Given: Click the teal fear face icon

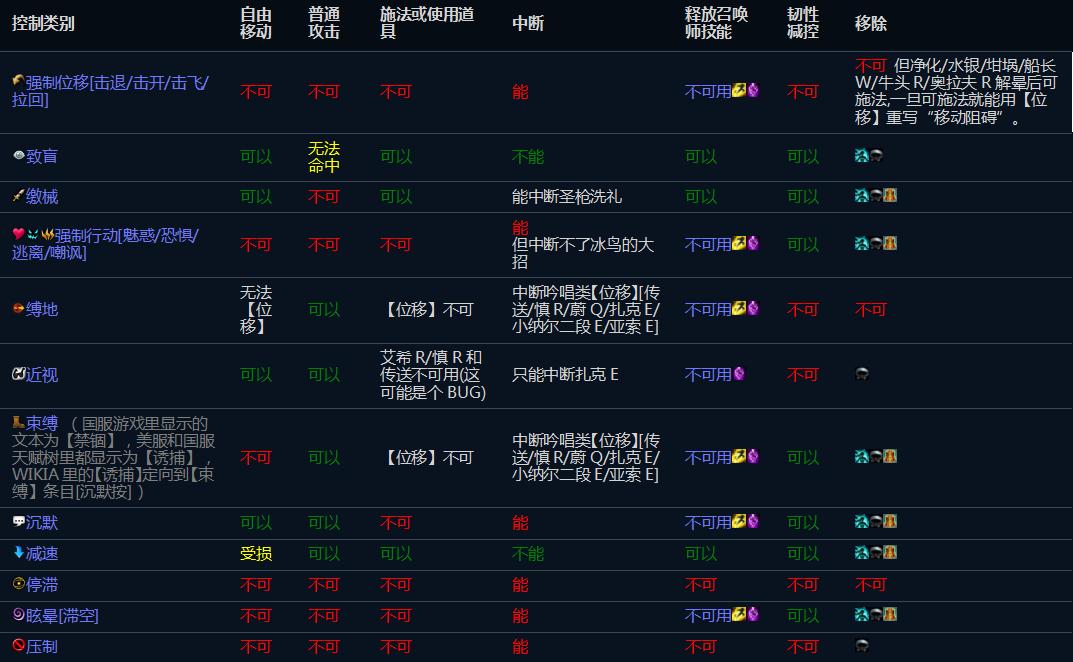Looking at the screenshot, I should (33, 234).
